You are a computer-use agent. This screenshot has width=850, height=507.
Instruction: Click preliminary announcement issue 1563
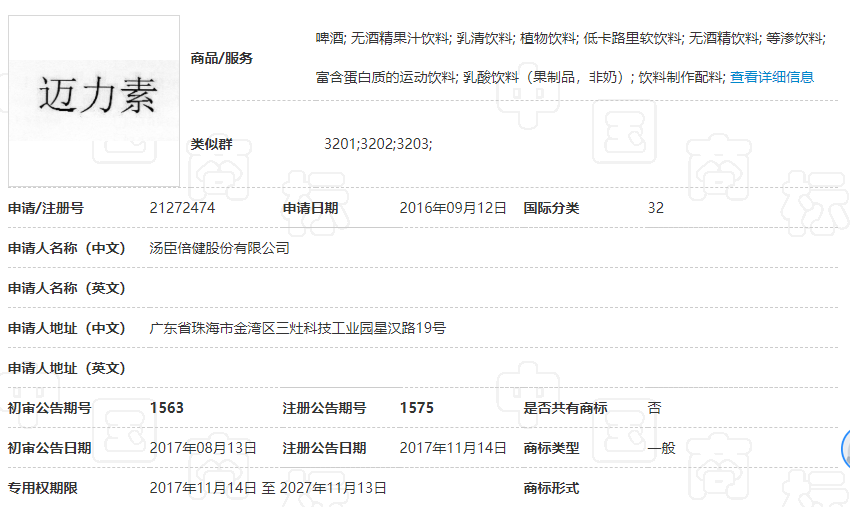coord(166,408)
